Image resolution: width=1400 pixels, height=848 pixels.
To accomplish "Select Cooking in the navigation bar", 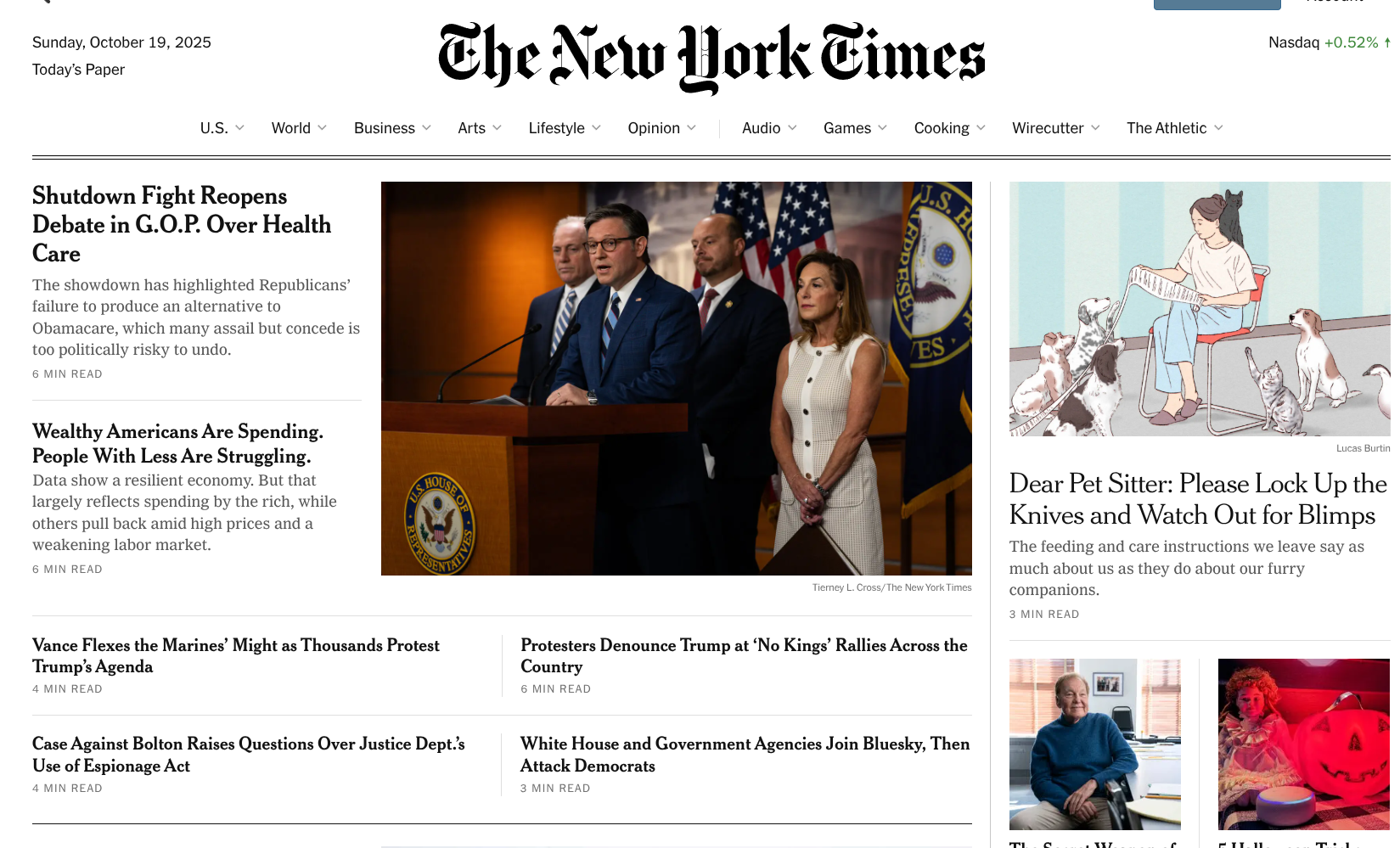I will (x=941, y=128).
